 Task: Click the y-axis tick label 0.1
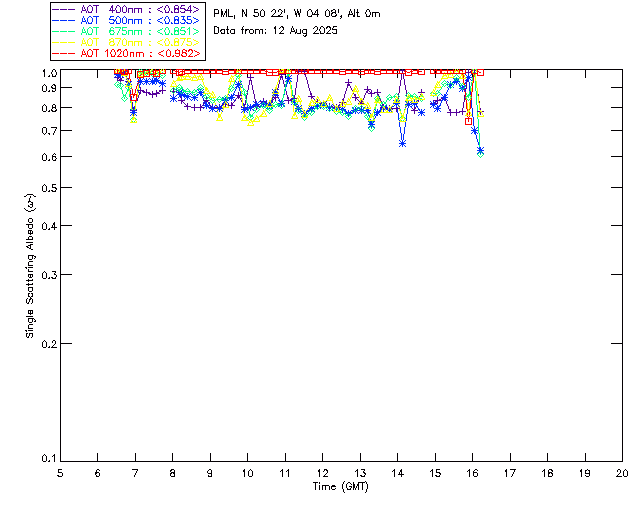[49, 459]
